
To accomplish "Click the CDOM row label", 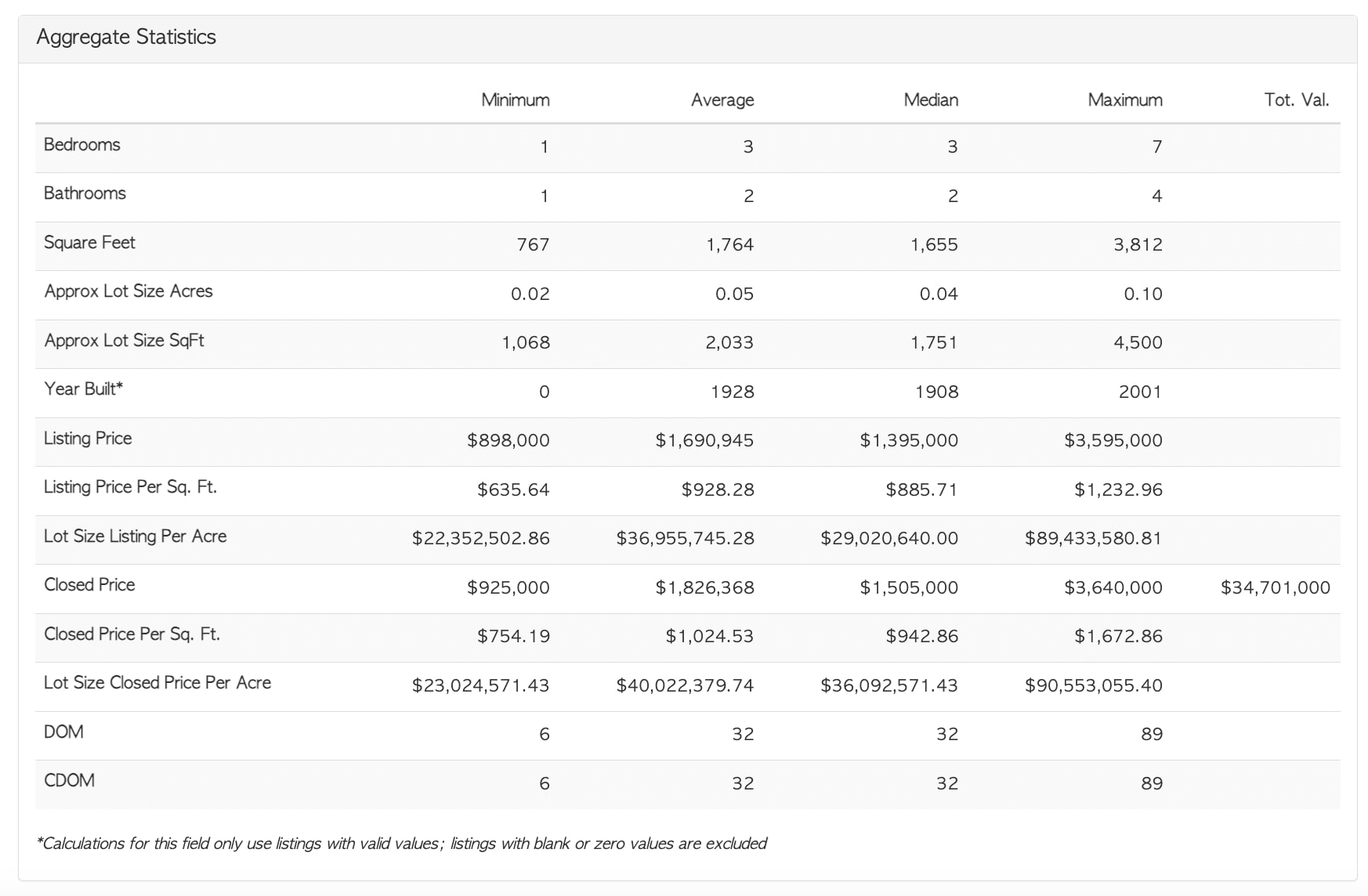I will click(69, 781).
